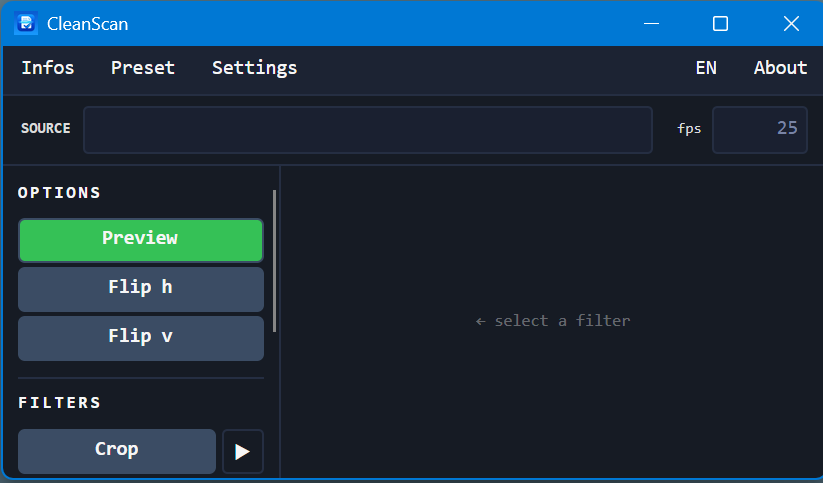Viewport: 823px width, 483px height.
Task: Enable the Flip v option
Action: pyautogui.click(x=141, y=337)
